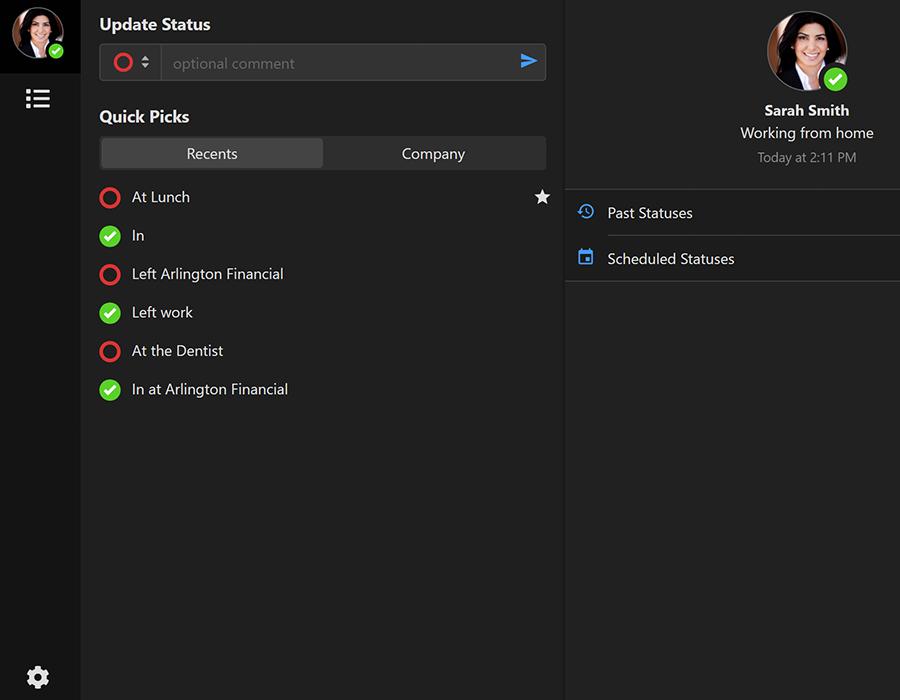Click the send status arrow icon
The width and height of the screenshot is (900, 700).
coord(529,62)
